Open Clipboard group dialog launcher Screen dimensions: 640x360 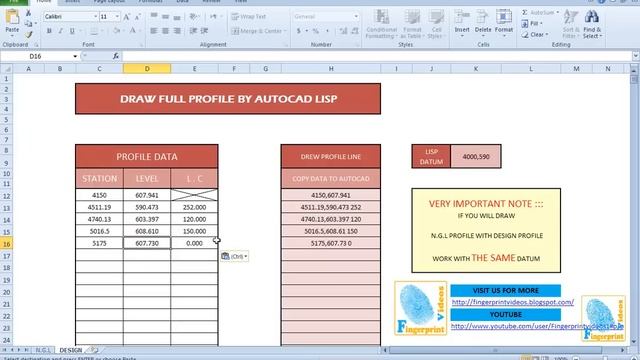(36, 45)
